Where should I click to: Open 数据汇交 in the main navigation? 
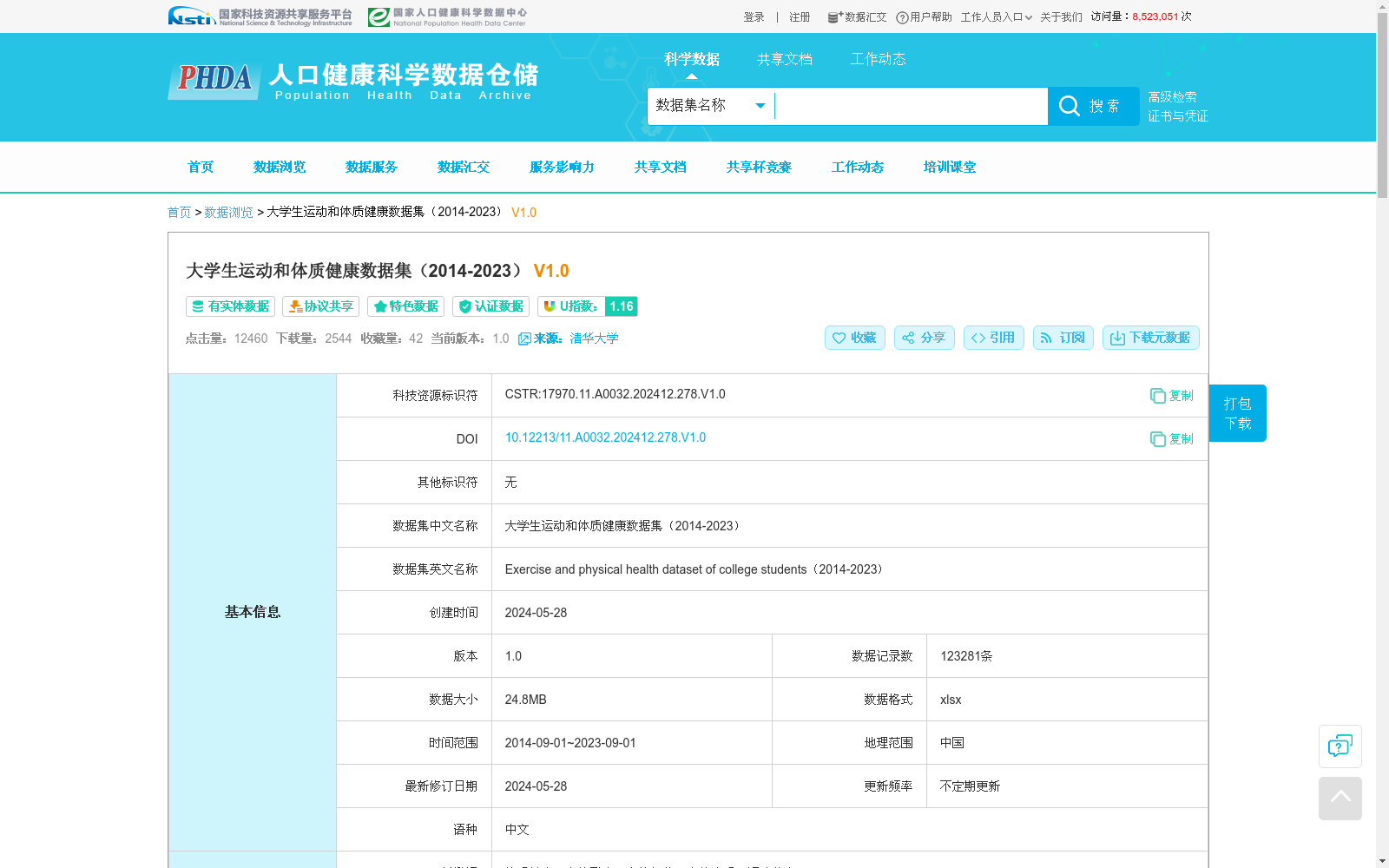click(464, 167)
